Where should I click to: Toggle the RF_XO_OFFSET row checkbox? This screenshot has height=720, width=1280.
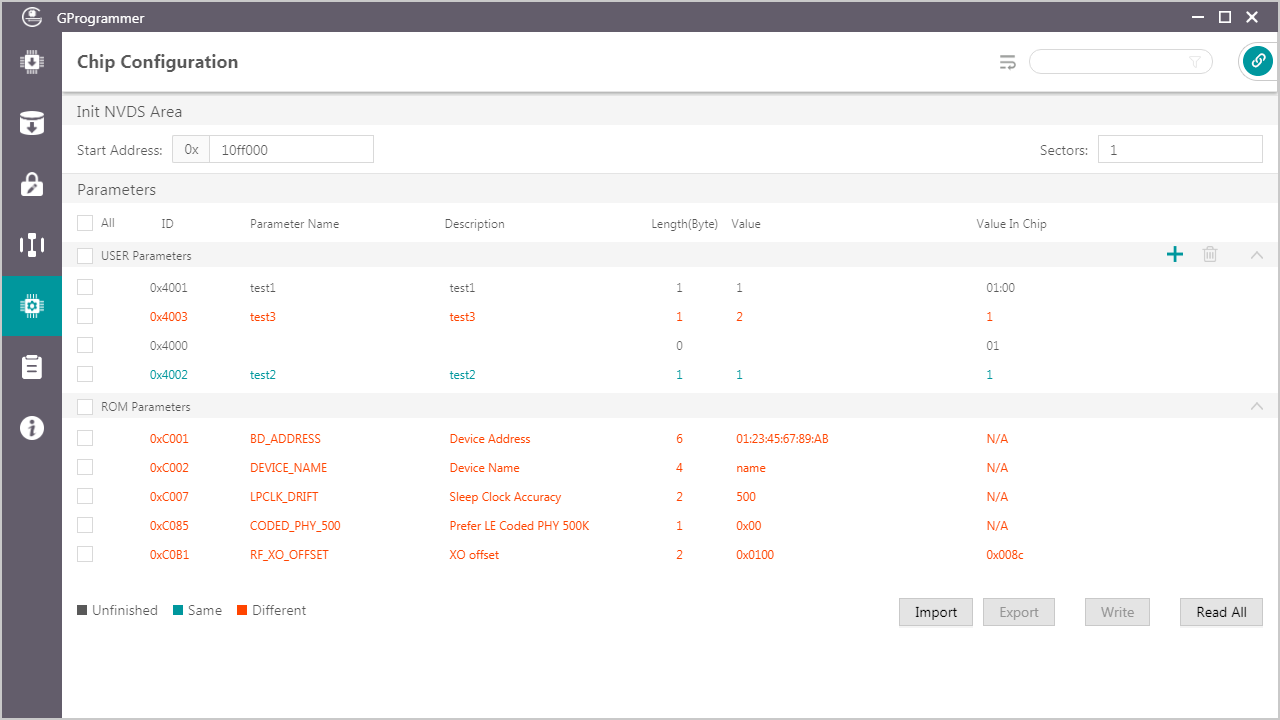(85, 554)
